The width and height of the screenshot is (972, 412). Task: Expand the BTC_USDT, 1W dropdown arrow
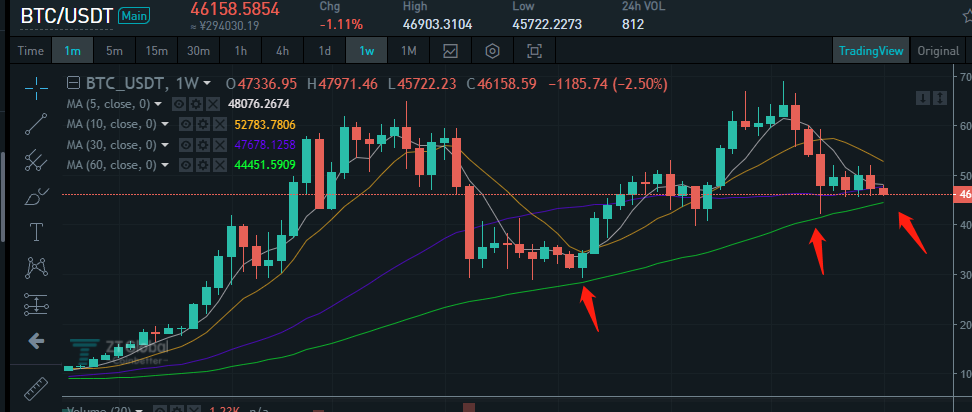(x=207, y=83)
